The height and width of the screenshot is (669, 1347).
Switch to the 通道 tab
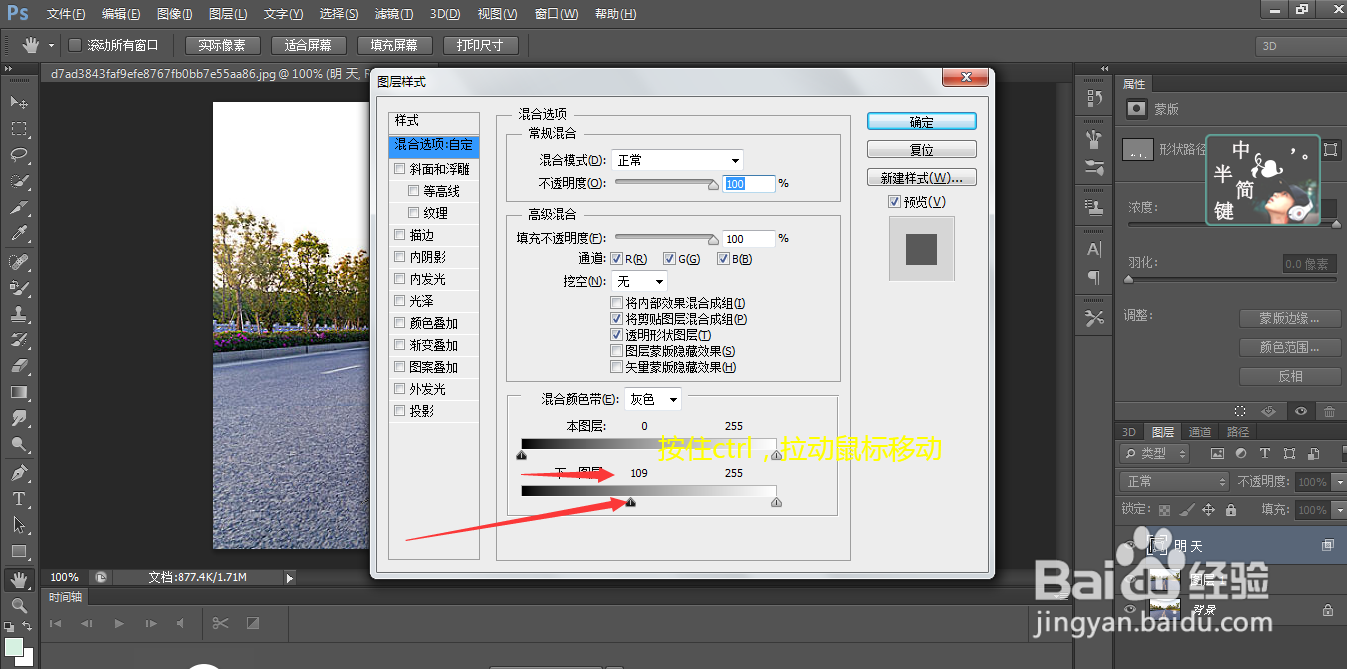click(1200, 431)
